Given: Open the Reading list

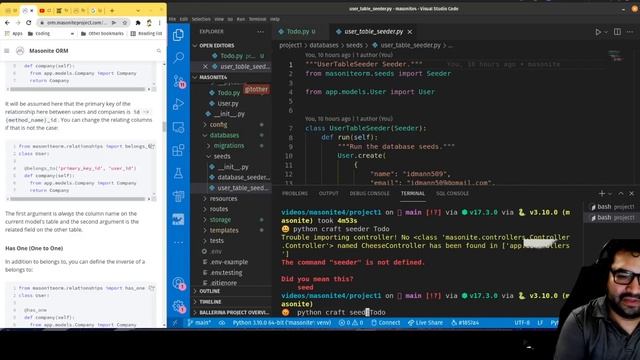Looking at the screenshot, I should coord(147,33).
